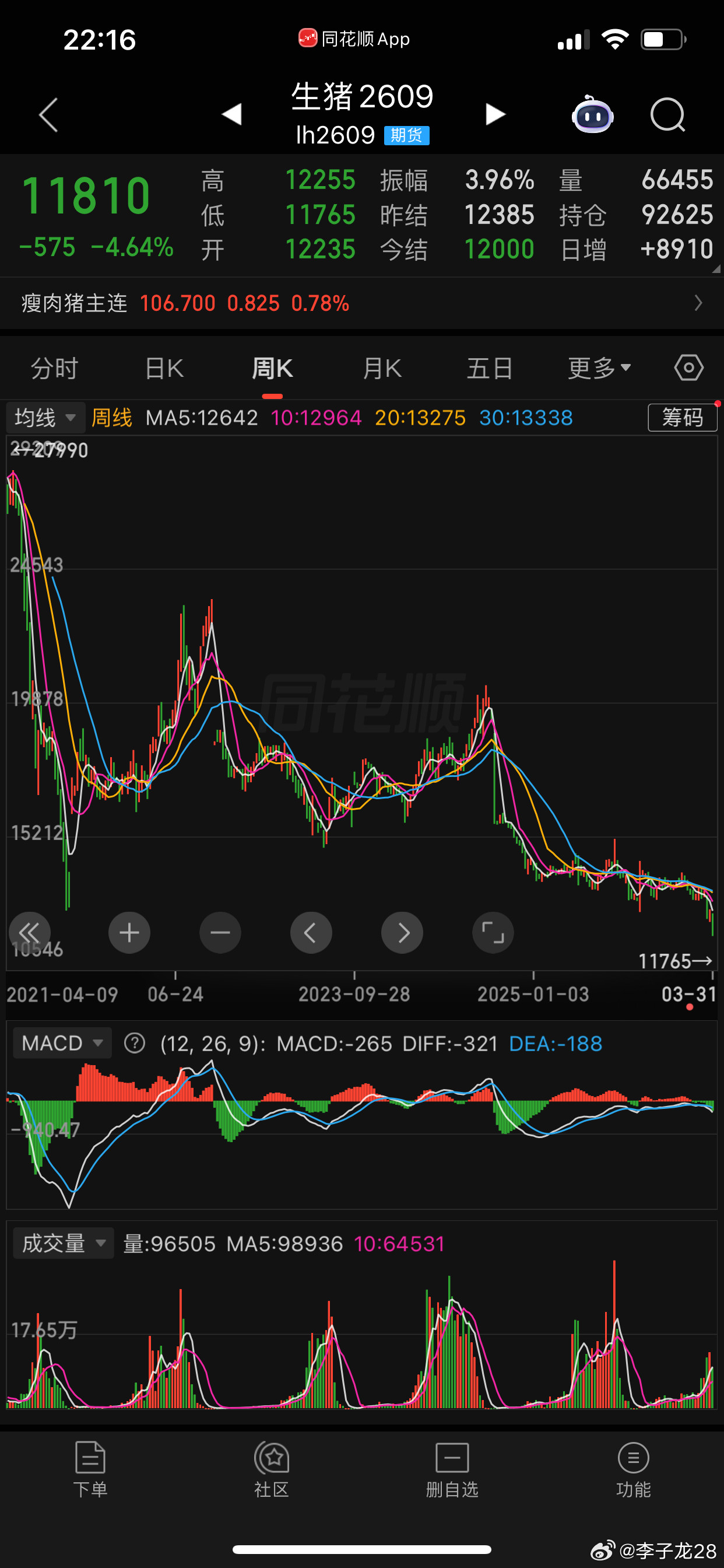
Task: Open the 社区 community tab
Action: click(271, 1470)
